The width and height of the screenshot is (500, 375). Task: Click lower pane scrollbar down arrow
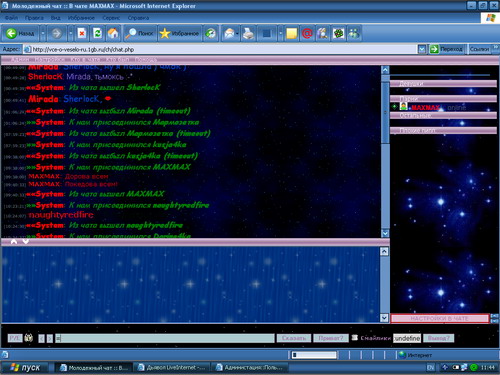point(384,318)
